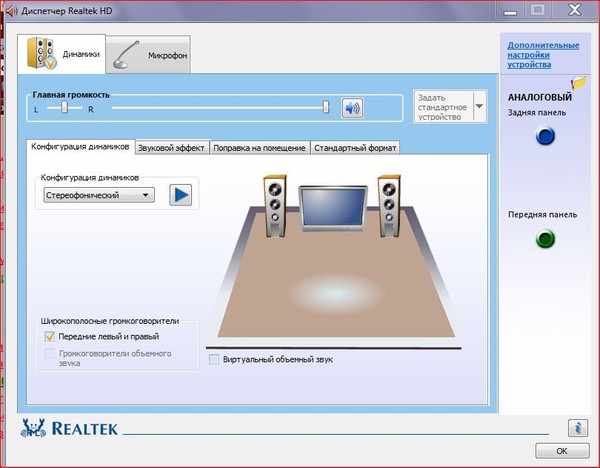Click the L-R balance slider handle

coord(64,107)
